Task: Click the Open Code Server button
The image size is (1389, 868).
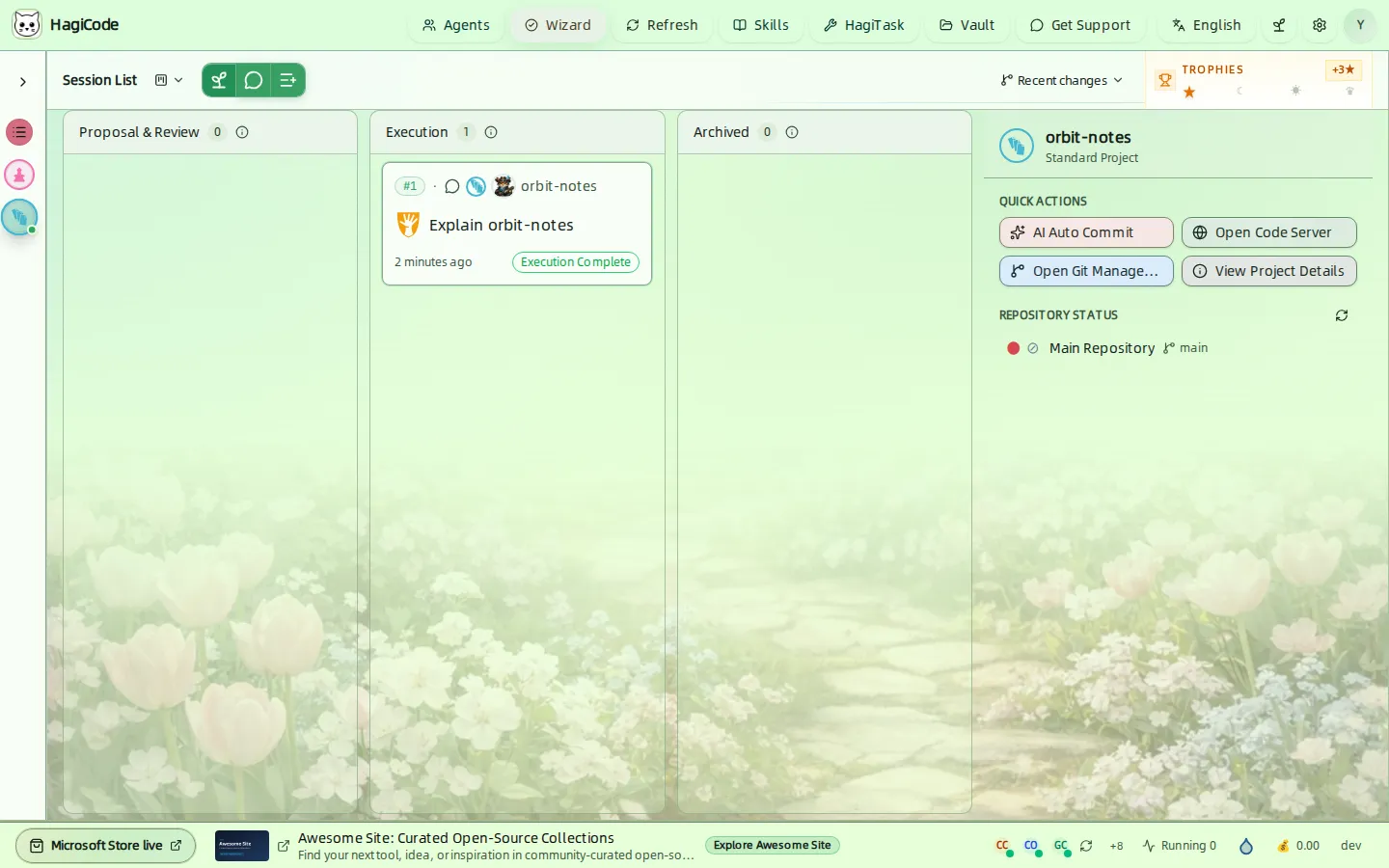Action: tap(1269, 232)
